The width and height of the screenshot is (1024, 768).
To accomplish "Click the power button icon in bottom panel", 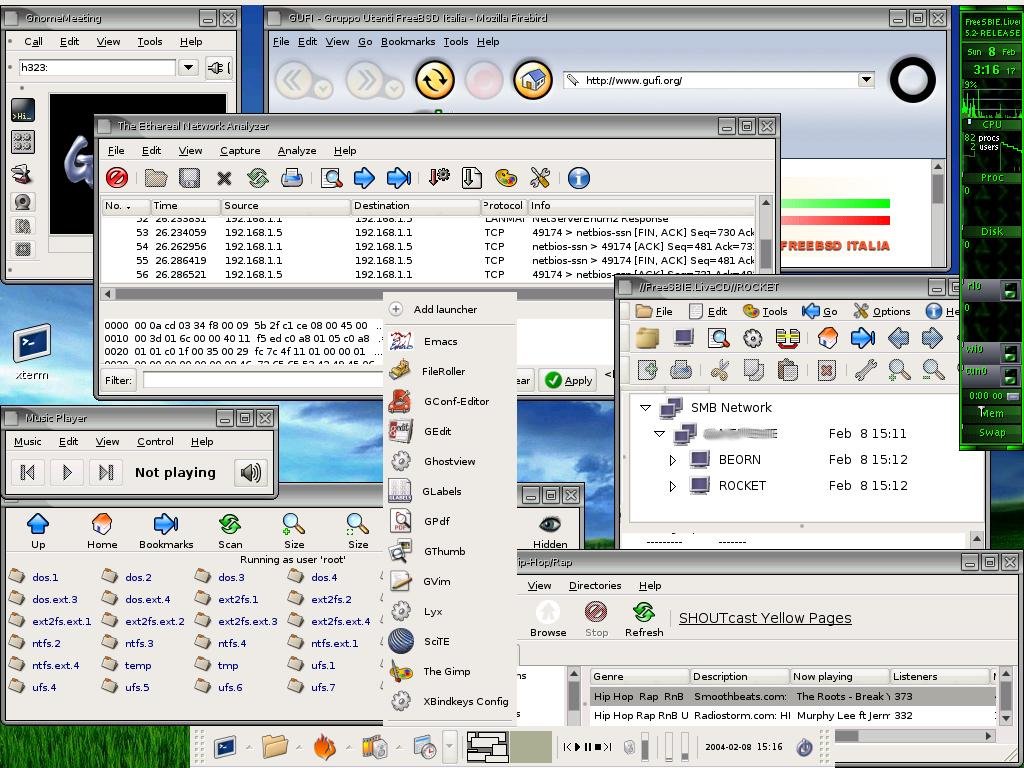I will (803, 746).
